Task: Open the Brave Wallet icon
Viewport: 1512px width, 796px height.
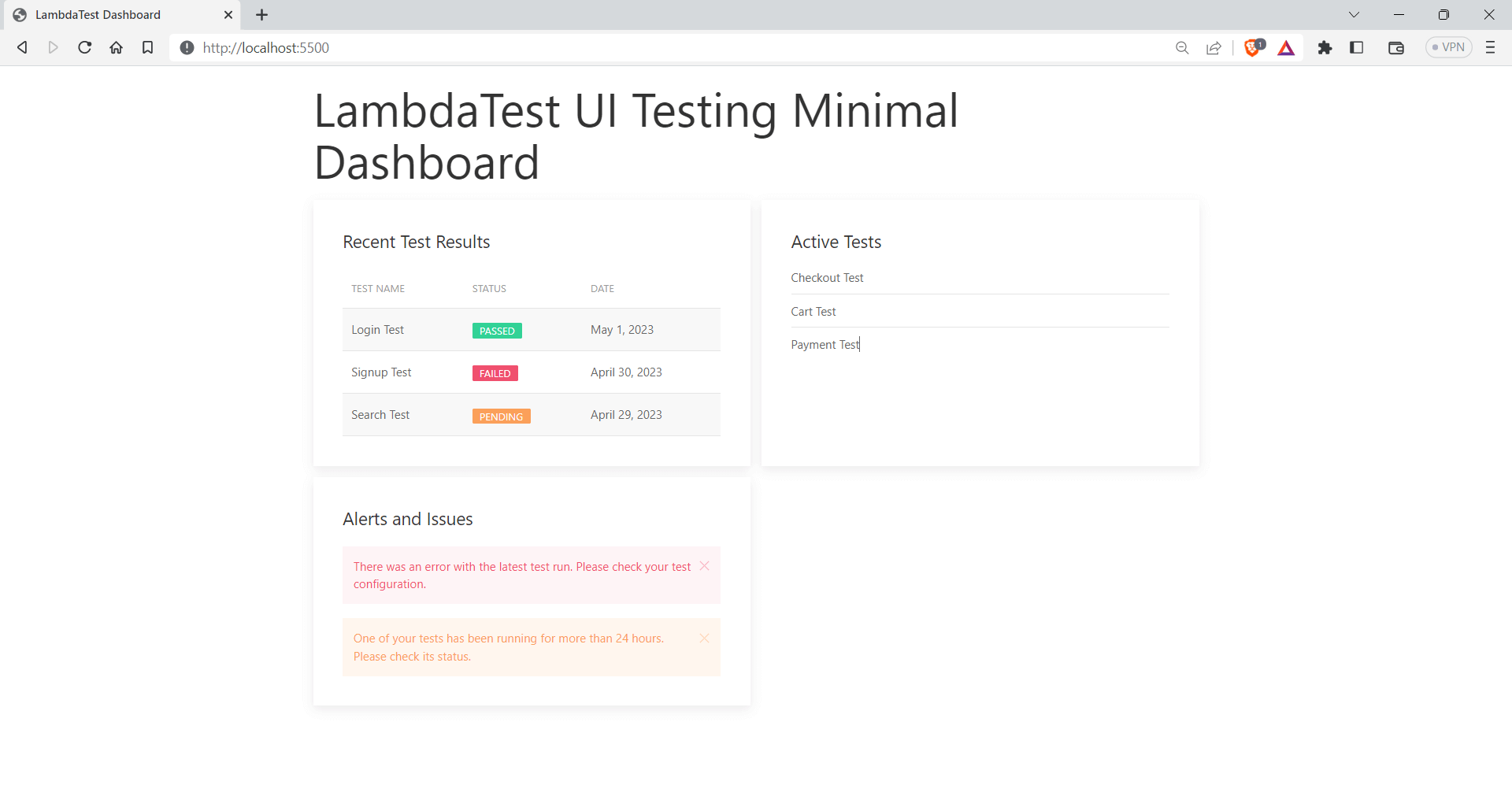Action: [1396, 48]
